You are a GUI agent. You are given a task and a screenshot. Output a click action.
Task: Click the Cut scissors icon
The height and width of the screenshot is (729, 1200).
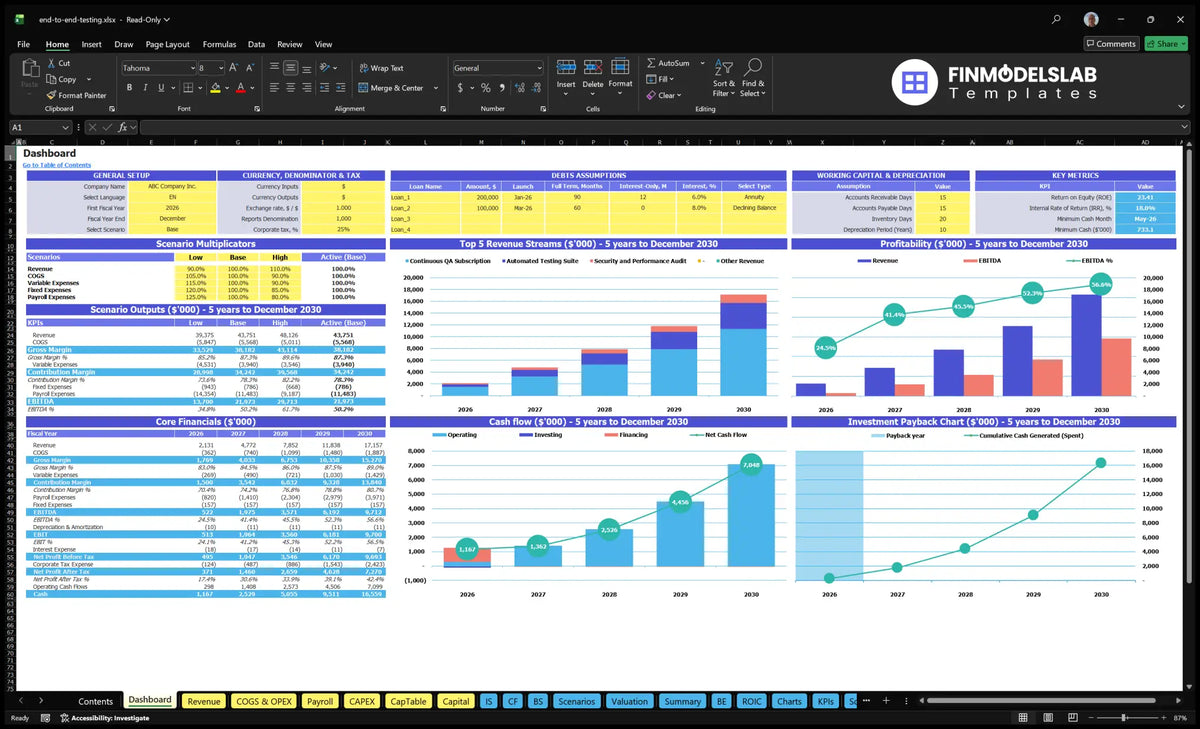[50, 63]
